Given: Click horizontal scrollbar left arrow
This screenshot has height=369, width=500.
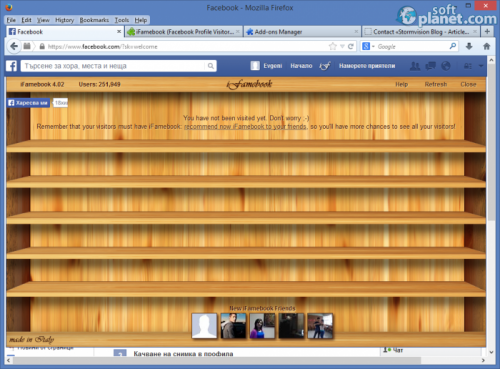Looking at the screenshot, I should pos(9,360).
